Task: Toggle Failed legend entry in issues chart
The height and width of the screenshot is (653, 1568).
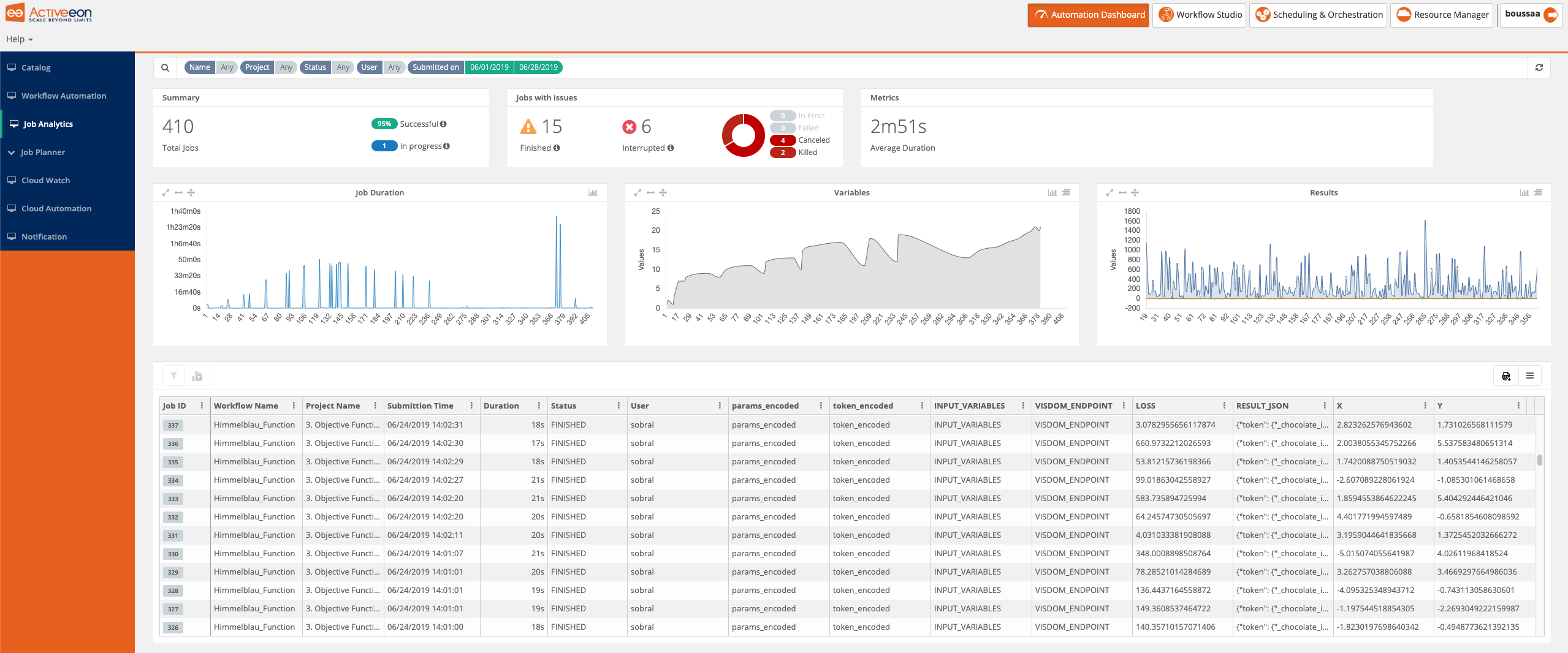Action: click(794, 128)
